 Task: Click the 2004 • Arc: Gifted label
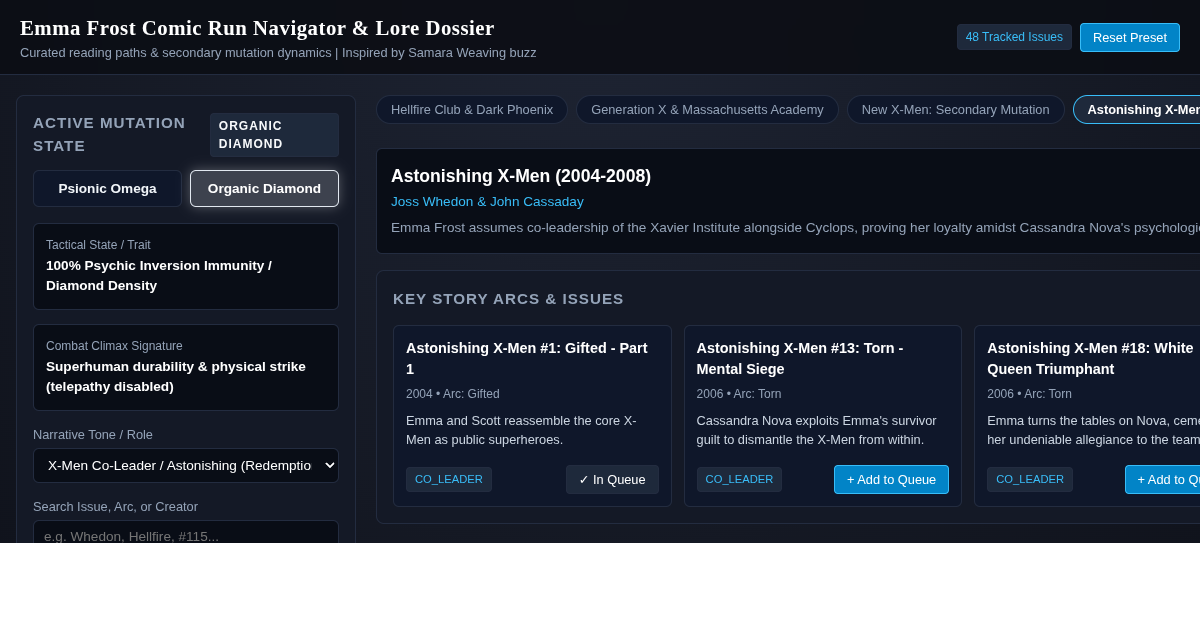tap(453, 394)
